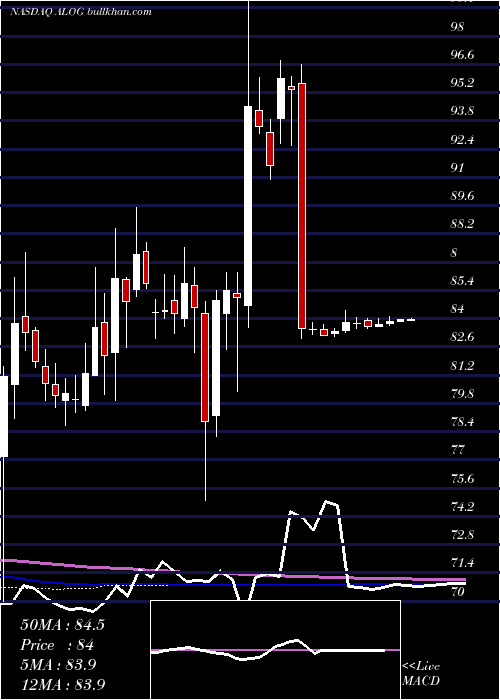Click the 72.8 price axis label
Image resolution: width=500 pixels, height=700 pixels.
[x=462, y=535]
